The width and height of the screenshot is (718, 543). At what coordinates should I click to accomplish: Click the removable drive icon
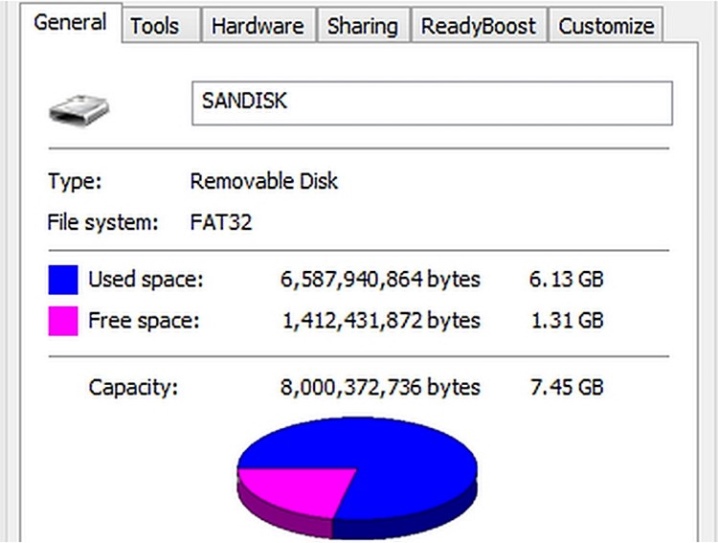pos(79,110)
